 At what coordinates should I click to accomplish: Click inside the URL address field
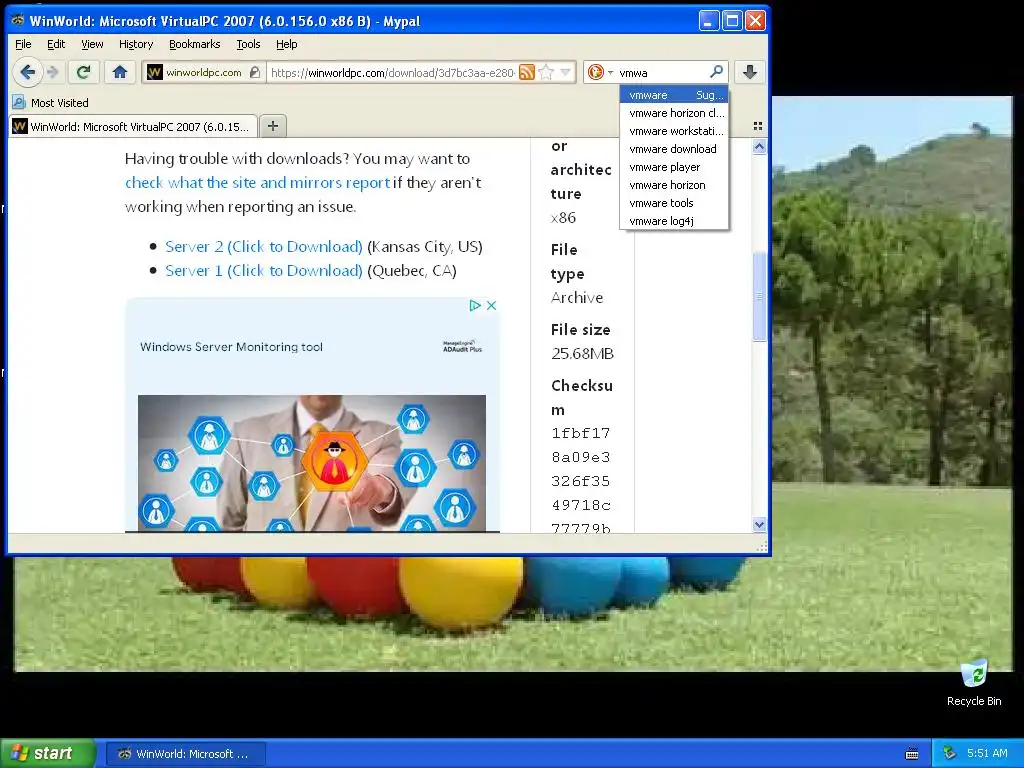[x=392, y=72]
